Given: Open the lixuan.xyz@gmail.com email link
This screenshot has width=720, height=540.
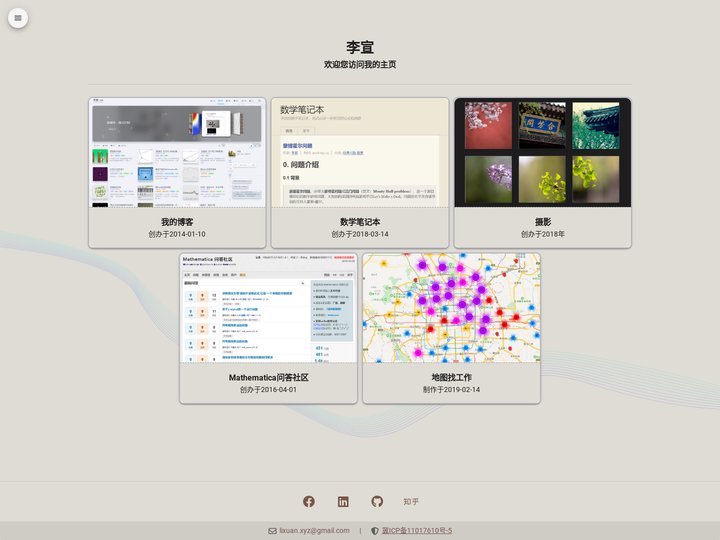Looking at the screenshot, I should [x=315, y=530].
